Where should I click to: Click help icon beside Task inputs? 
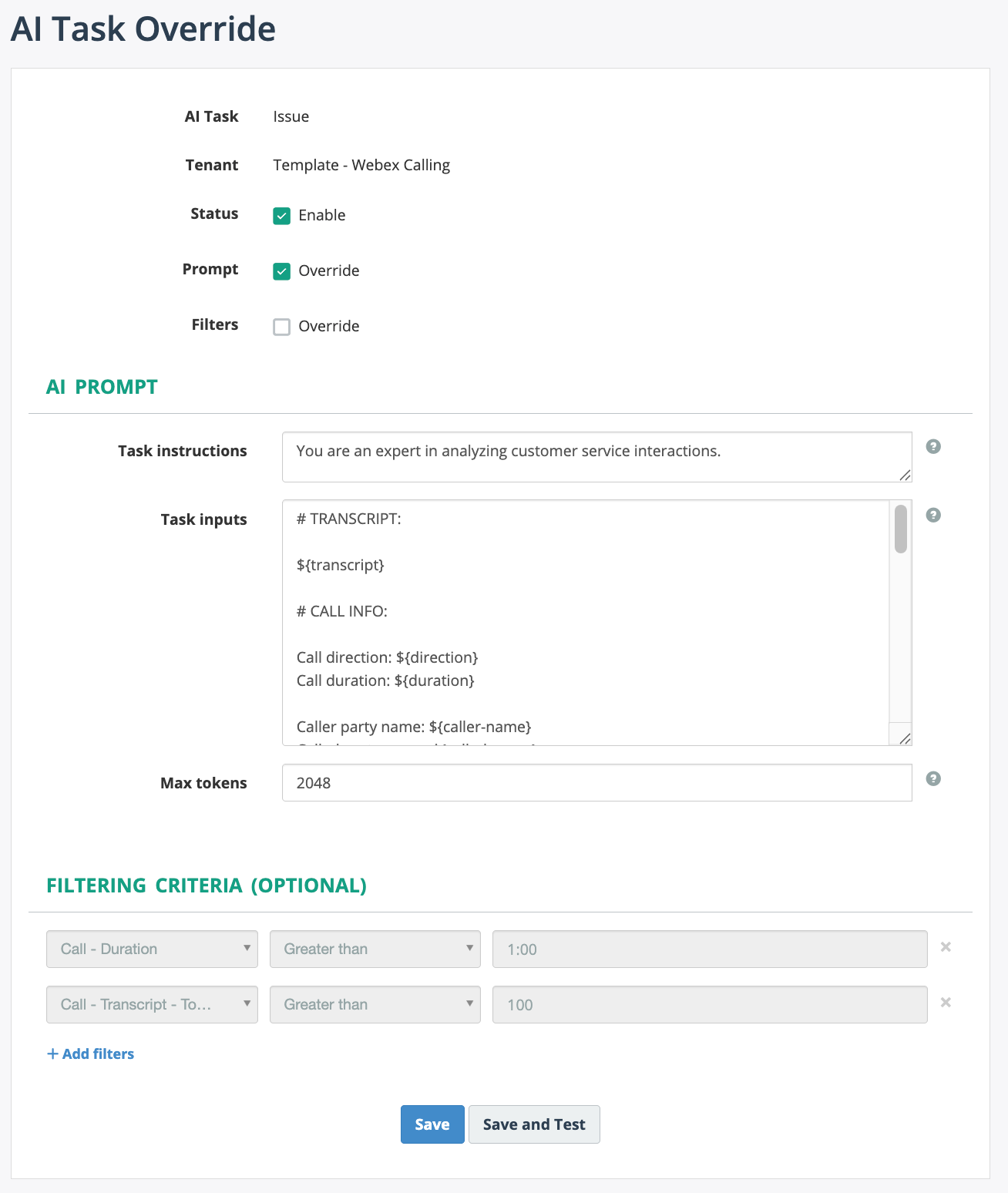pos(932,516)
